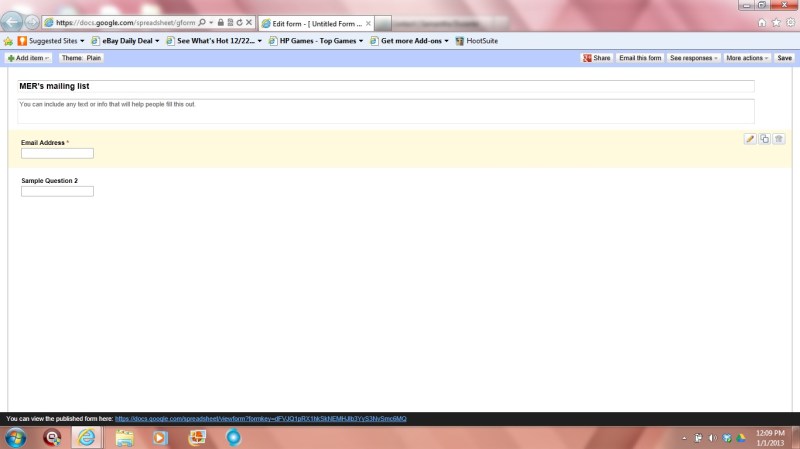Open the Suggested Sites favorites dropdown
Image resolution: width=800 pixels, height=449 pixels.
point(50,41)
